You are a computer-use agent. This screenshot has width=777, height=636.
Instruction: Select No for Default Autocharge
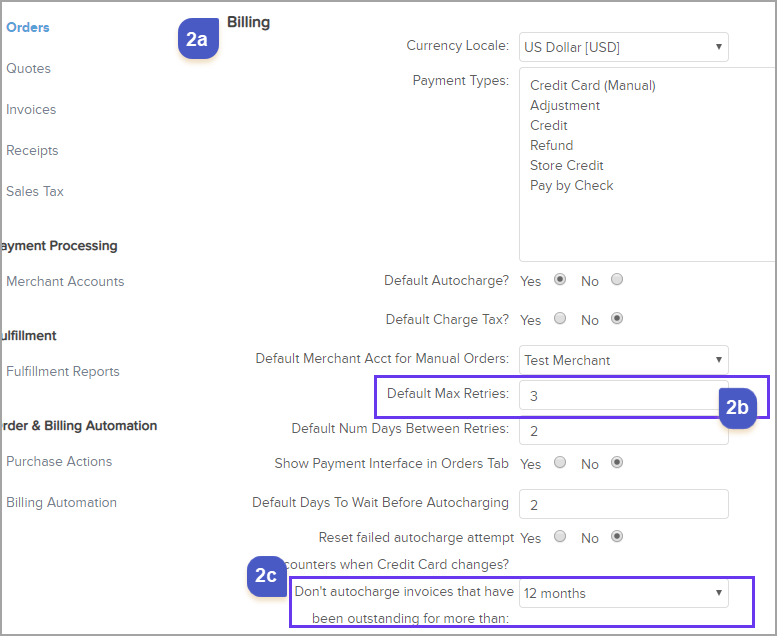(x=617, y=280)
